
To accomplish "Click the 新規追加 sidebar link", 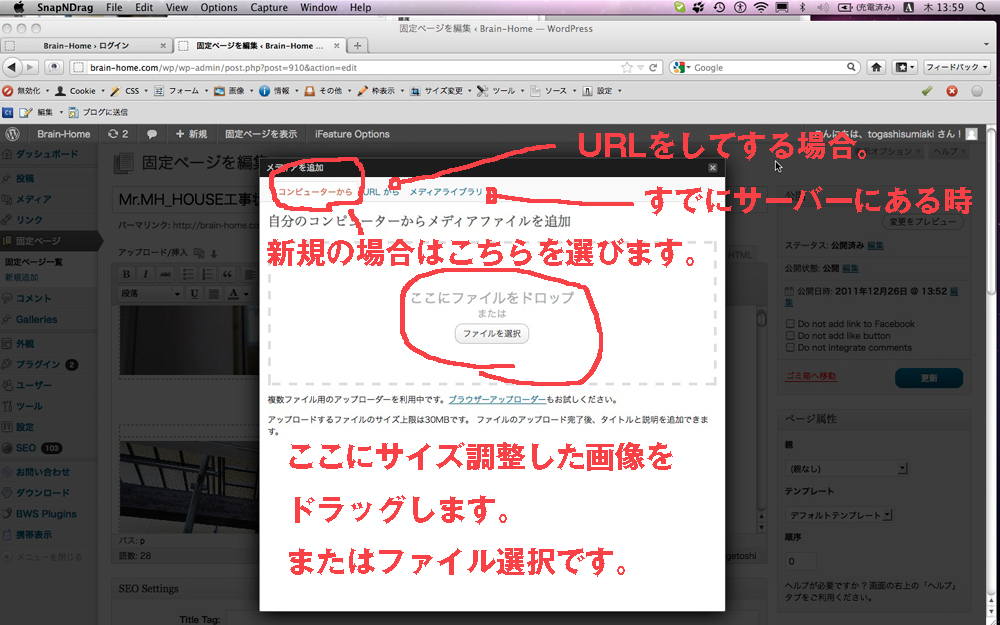I will (22, 277).
